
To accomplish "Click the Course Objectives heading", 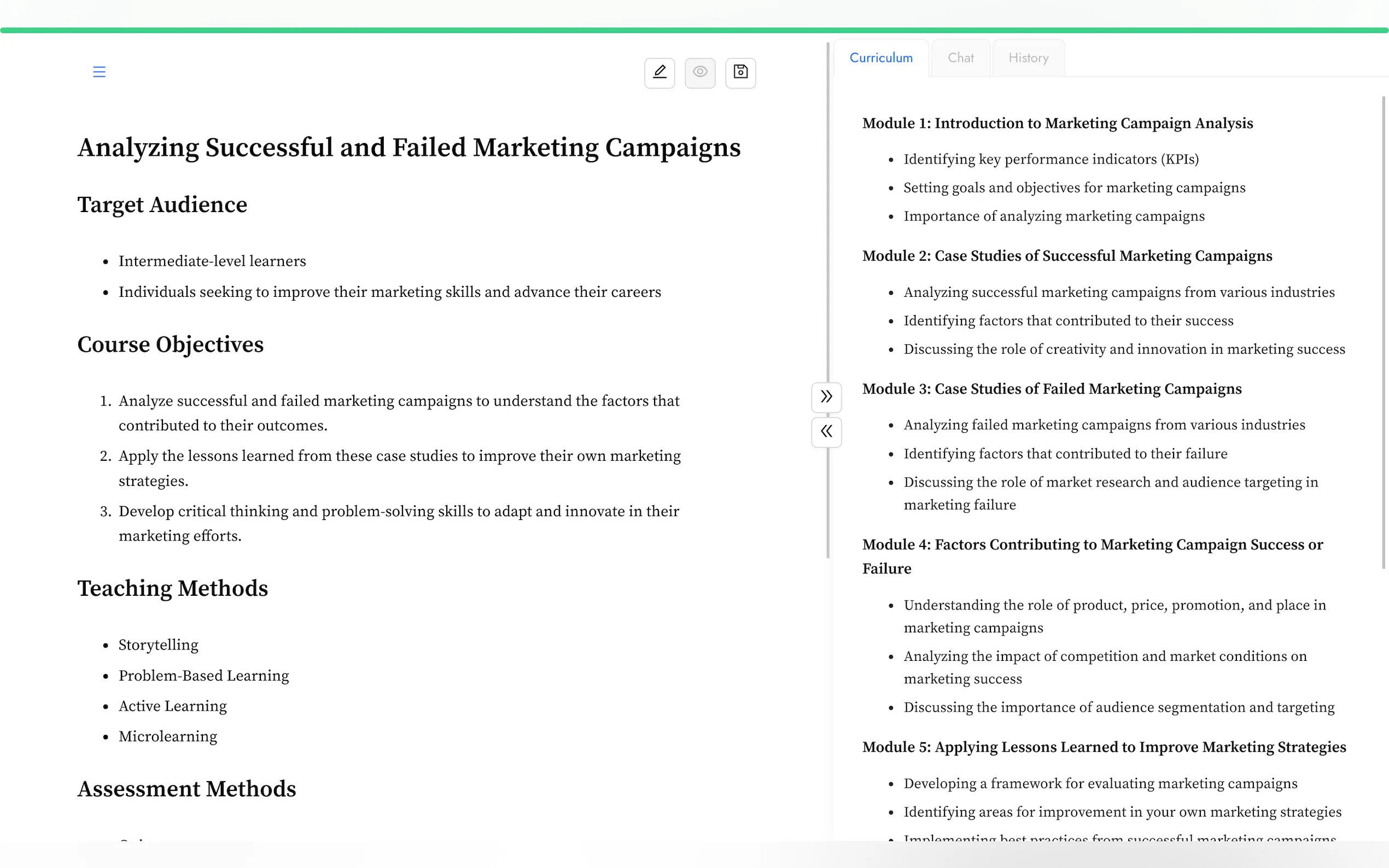I will 170,344.
